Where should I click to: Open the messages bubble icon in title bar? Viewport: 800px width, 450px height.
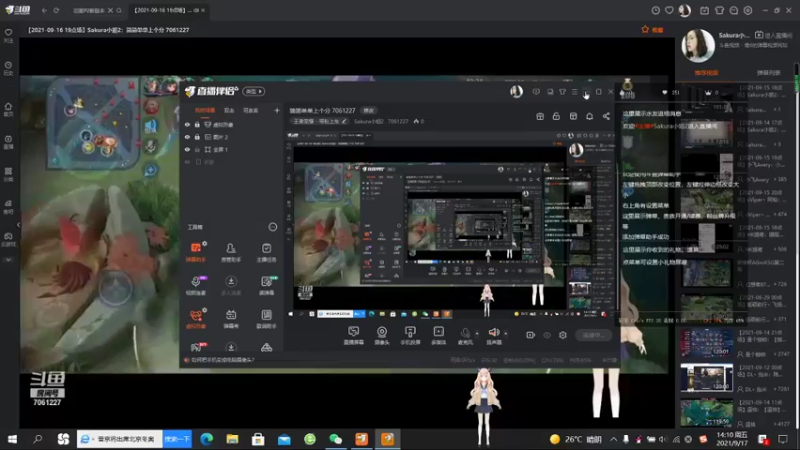point(734,10)
